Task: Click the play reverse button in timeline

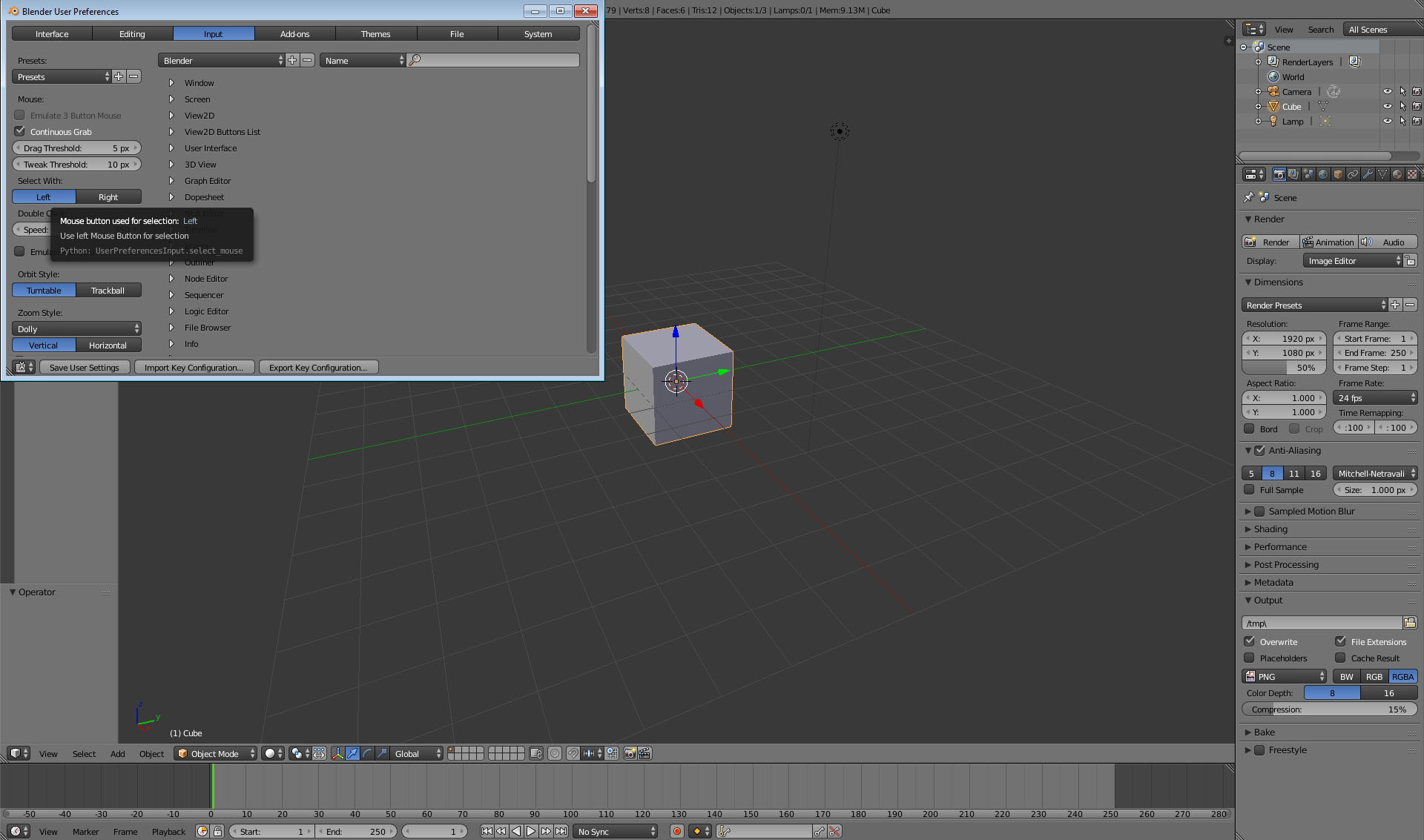Action: click(516, 831)
